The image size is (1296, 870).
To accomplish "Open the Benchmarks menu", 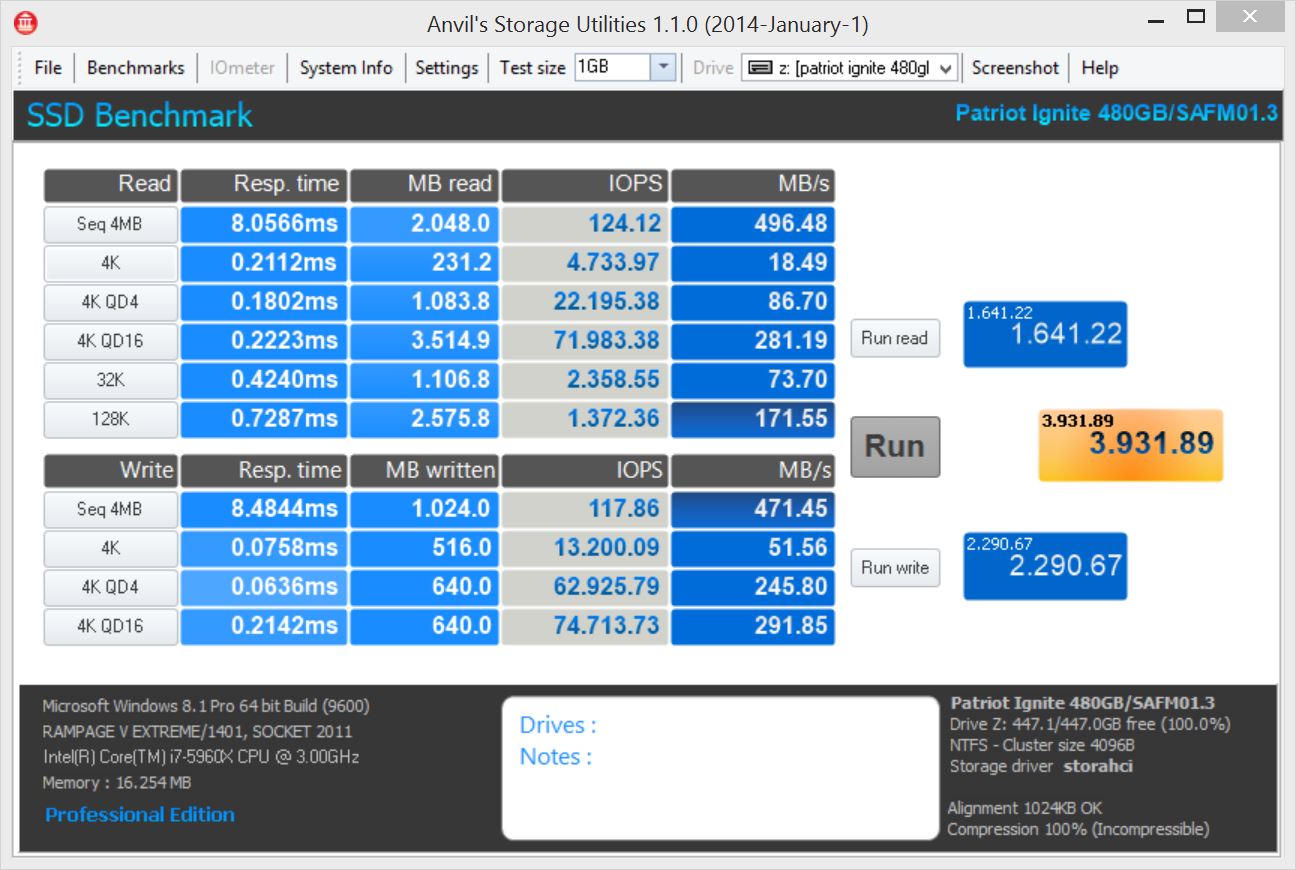I will pos(136,68).
